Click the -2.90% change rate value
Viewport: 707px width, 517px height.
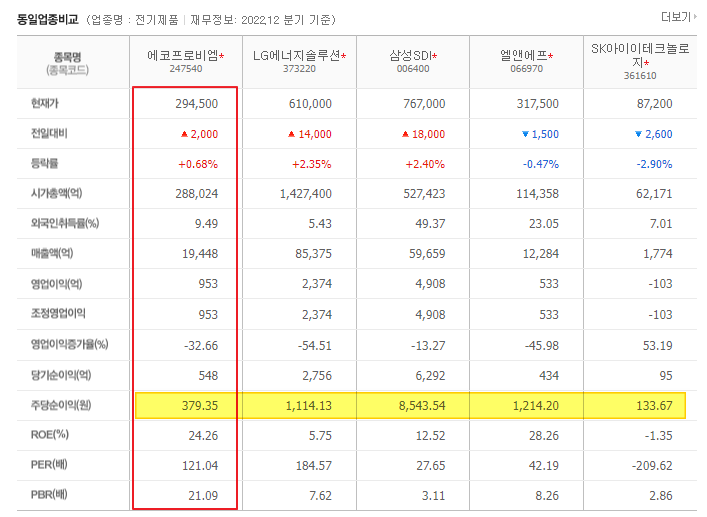[x=654, y=164]
